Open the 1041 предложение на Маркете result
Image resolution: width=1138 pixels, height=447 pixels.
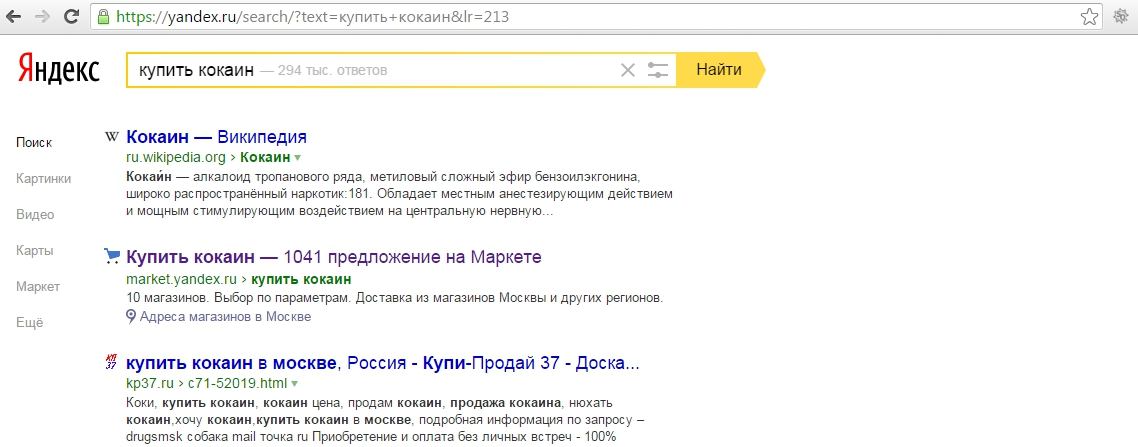tap(334, 257)
